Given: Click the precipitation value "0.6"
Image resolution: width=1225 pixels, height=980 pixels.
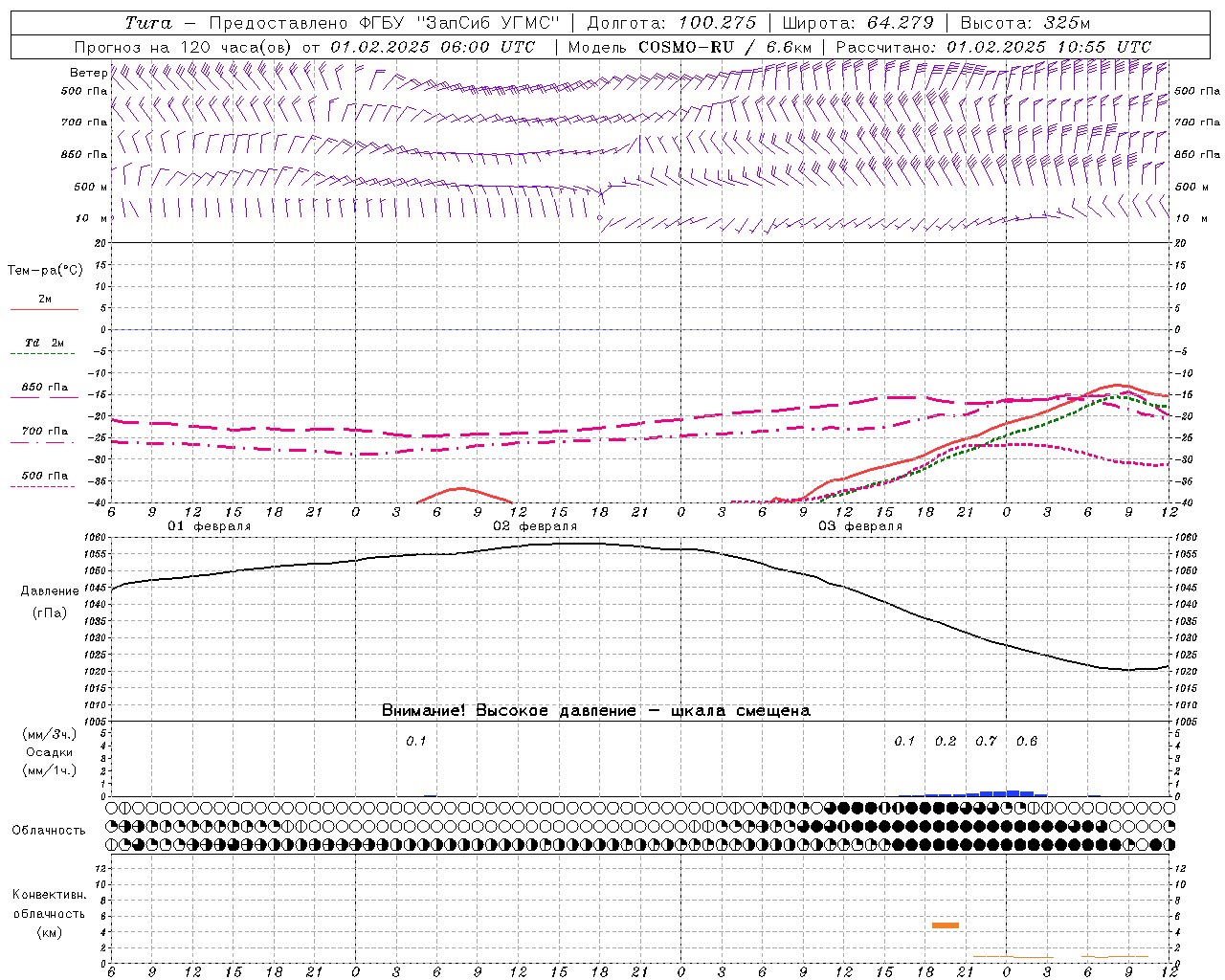Looking at the screenshot, I should (1027, 741).
